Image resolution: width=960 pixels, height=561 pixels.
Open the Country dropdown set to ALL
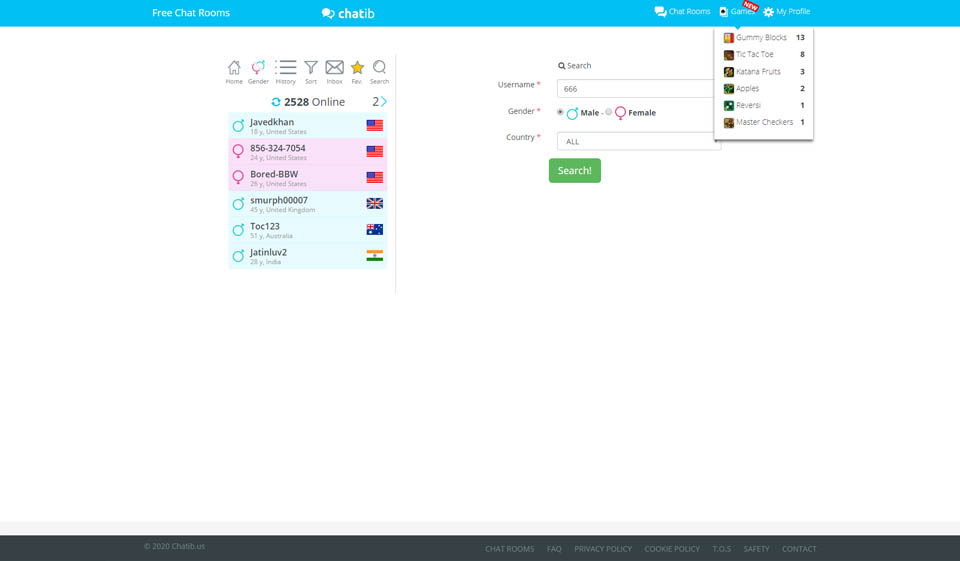[638, 141]
